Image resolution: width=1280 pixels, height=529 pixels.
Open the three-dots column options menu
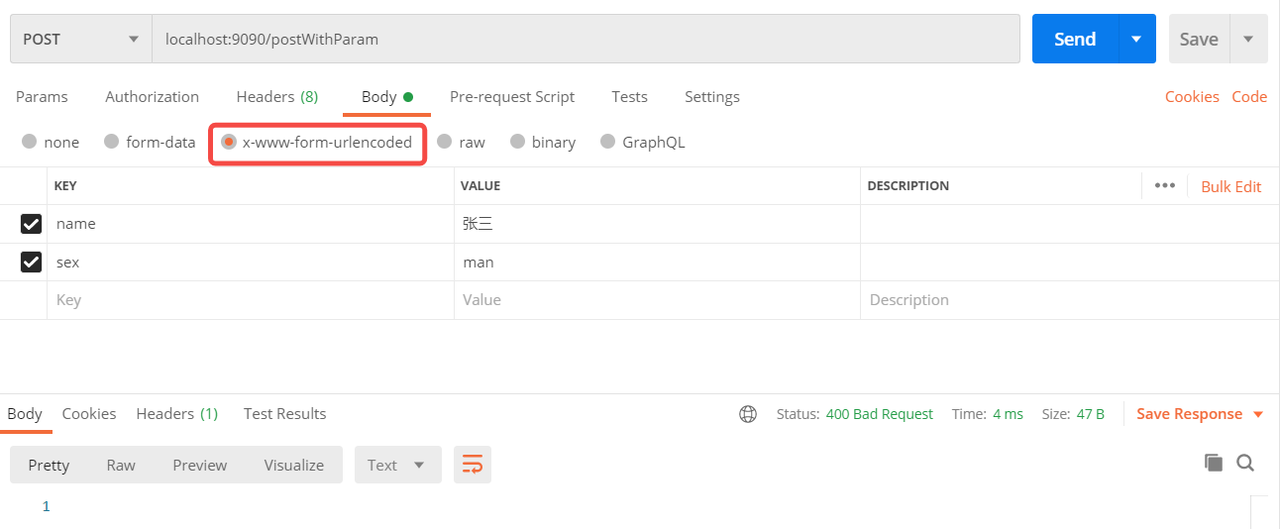coord(1164,186)
